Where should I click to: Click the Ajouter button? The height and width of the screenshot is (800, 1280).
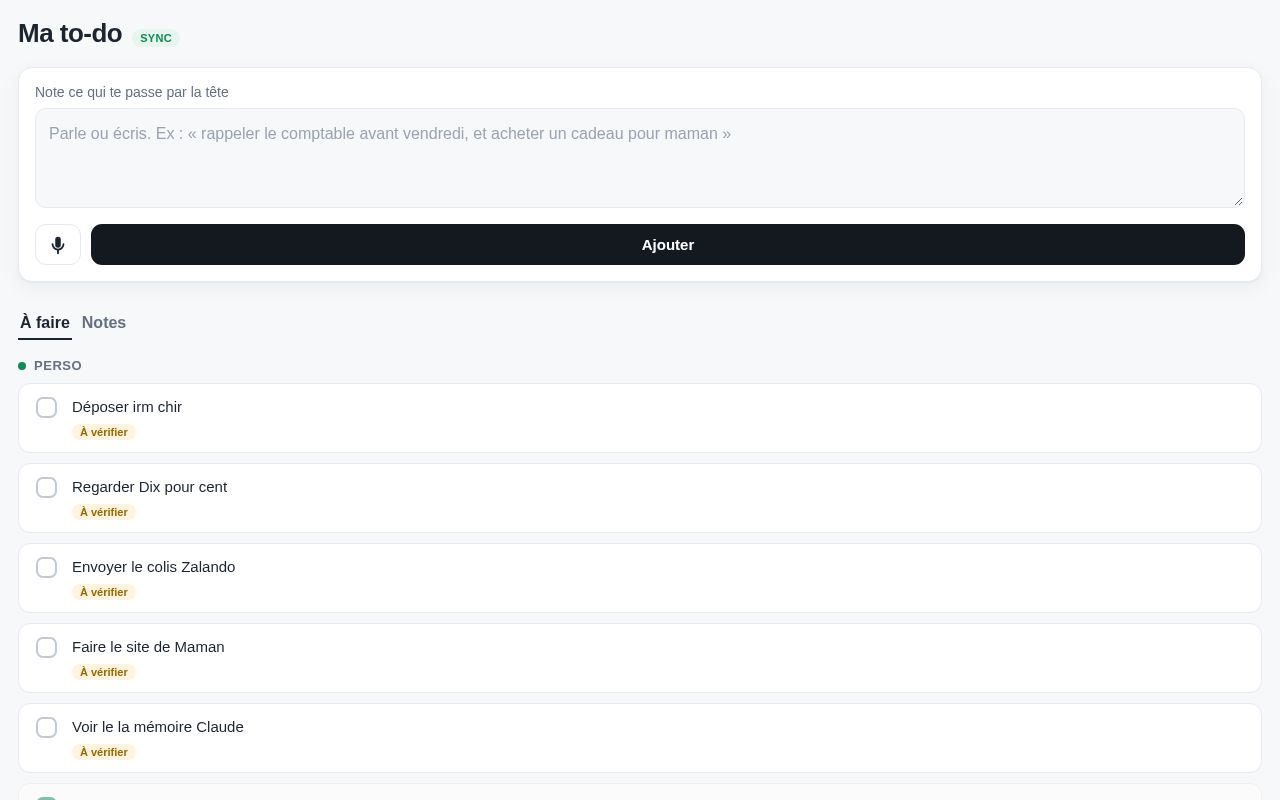668,245
